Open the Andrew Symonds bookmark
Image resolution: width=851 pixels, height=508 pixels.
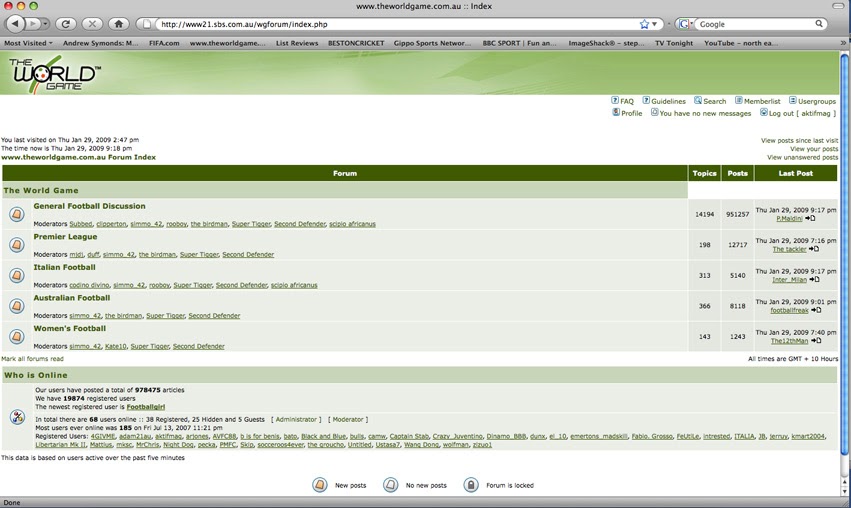(x=100, y=43)
